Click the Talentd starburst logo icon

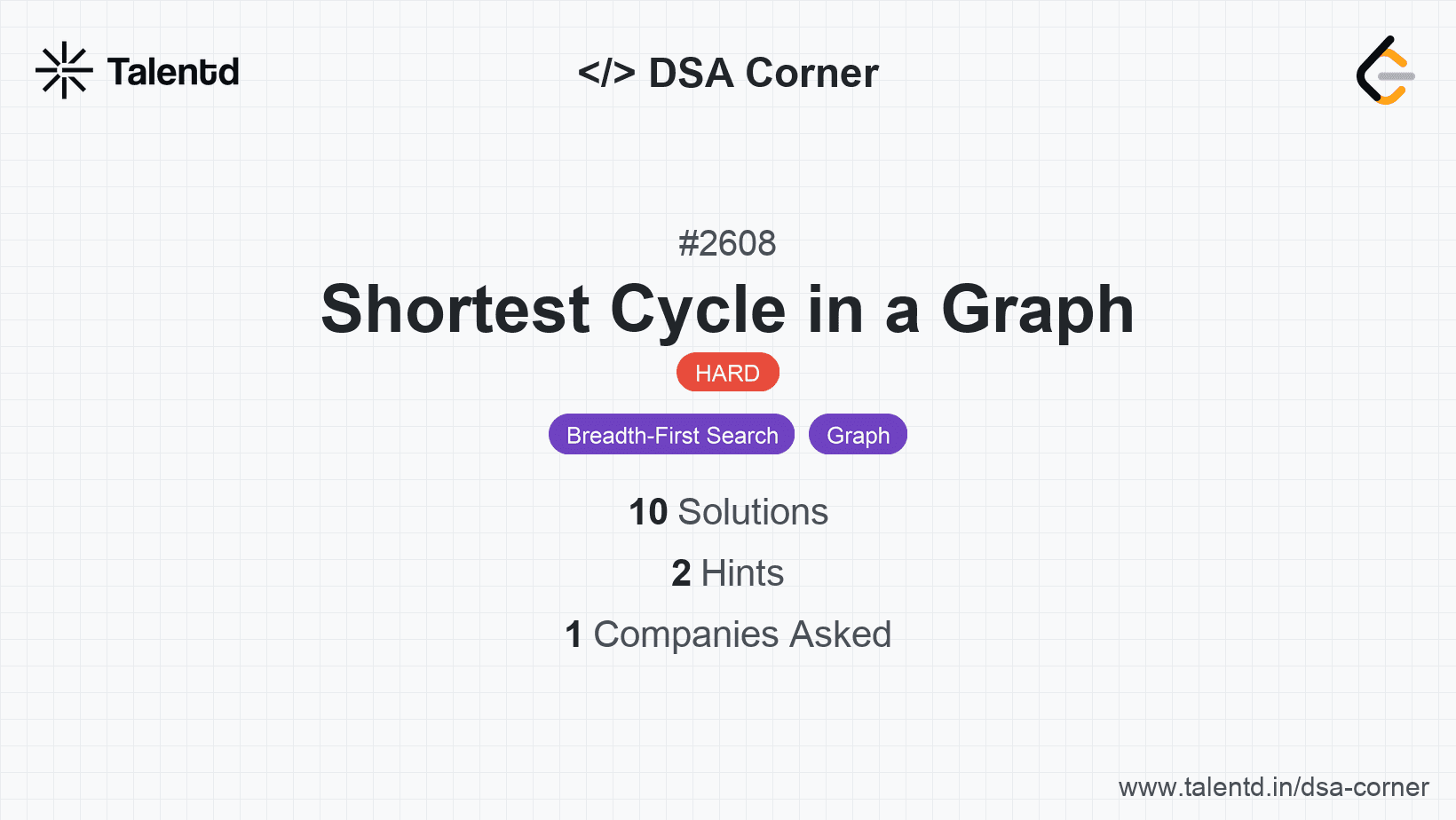point(64,71)
